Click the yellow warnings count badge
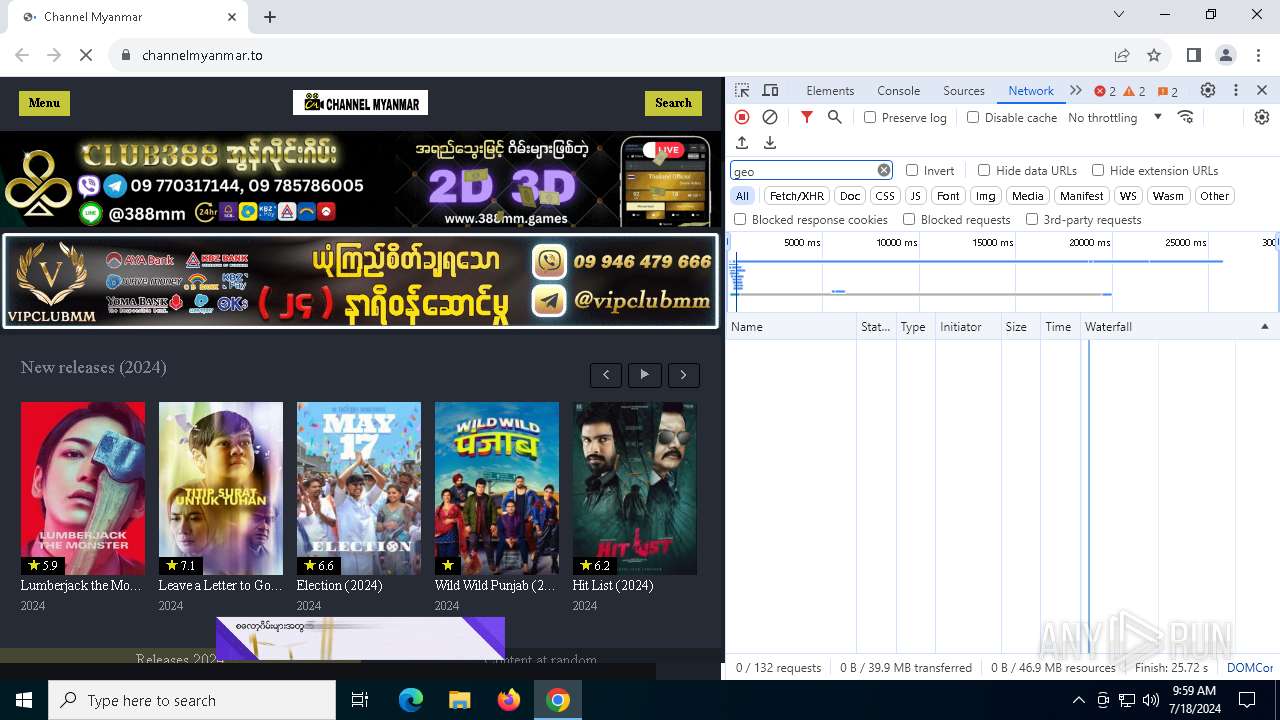1280x720 pixels. [x=1135, y=91]
